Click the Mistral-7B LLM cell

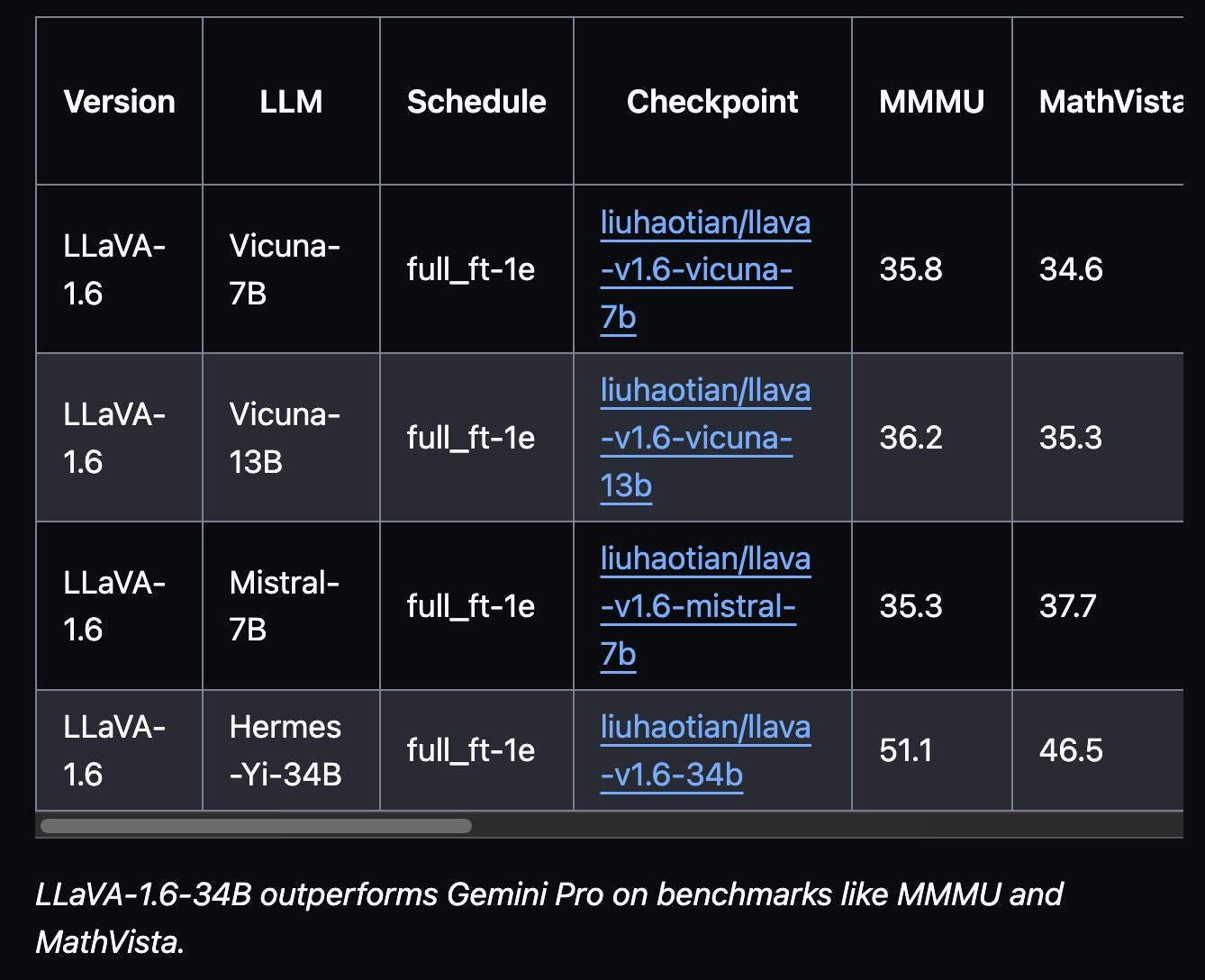[285, 606]
